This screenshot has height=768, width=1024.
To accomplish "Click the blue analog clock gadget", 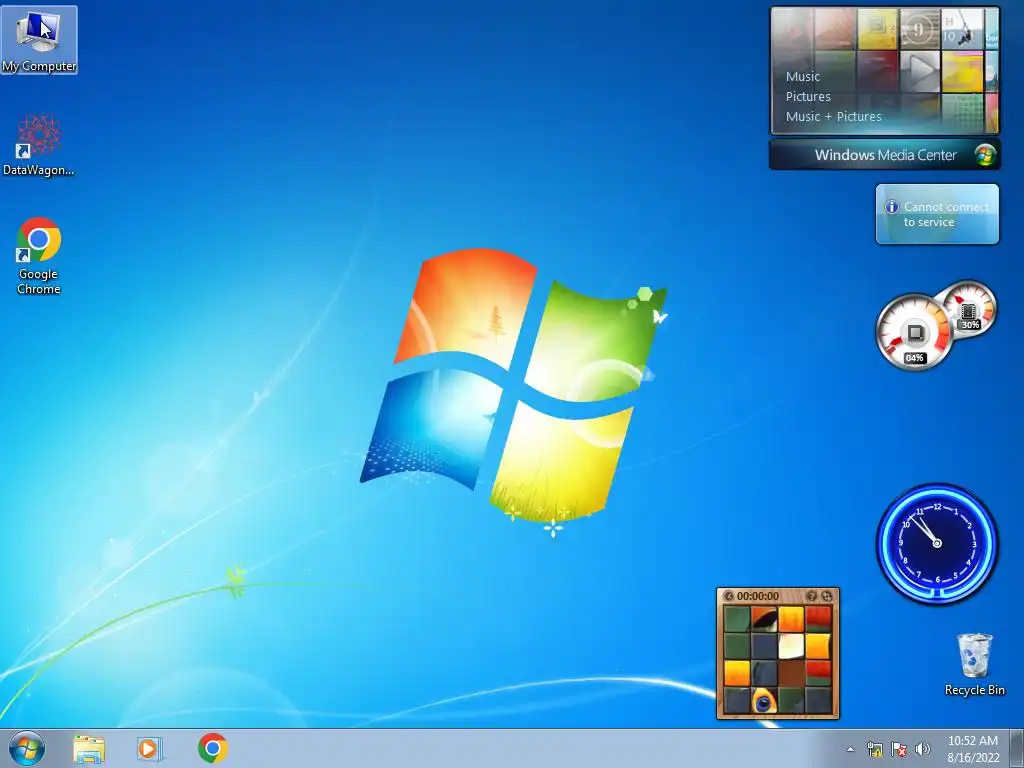I will (x=937, y=543).
